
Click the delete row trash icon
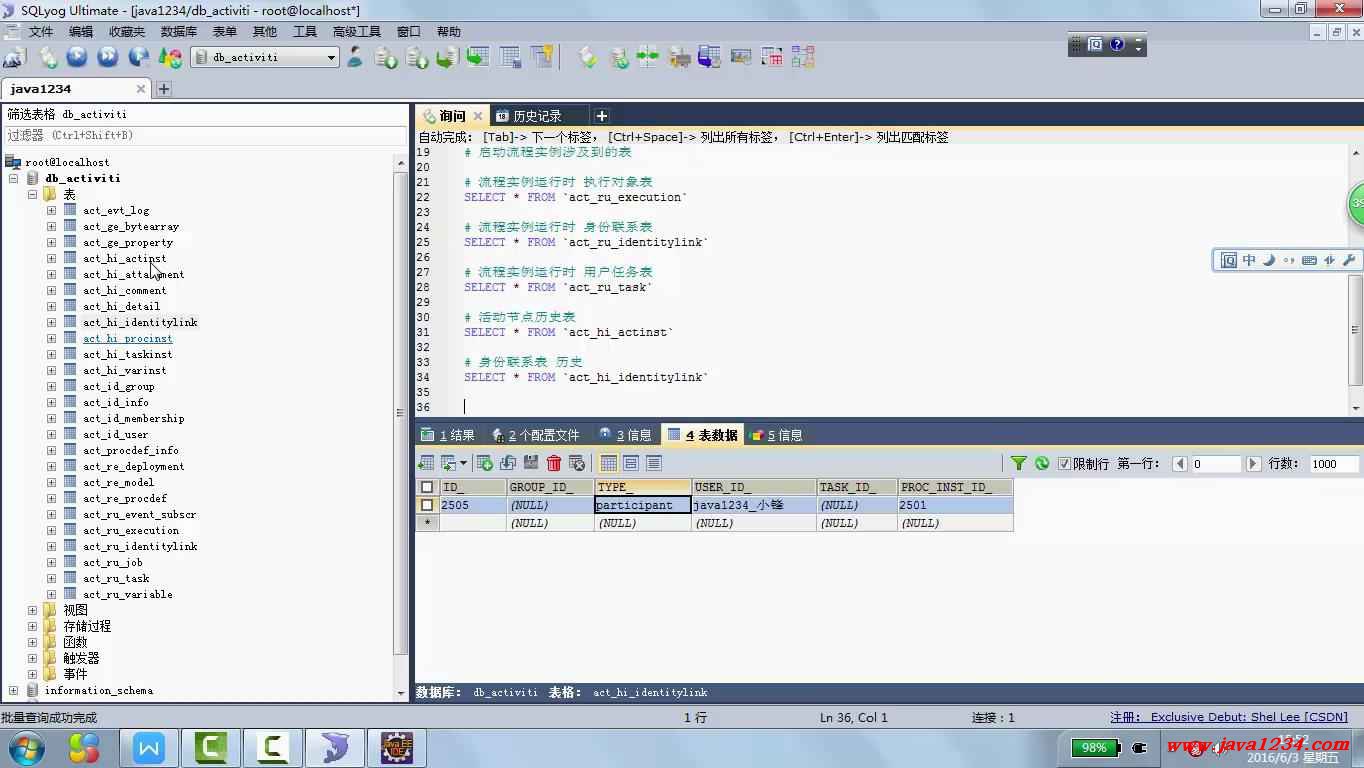(x=554, y=463)
